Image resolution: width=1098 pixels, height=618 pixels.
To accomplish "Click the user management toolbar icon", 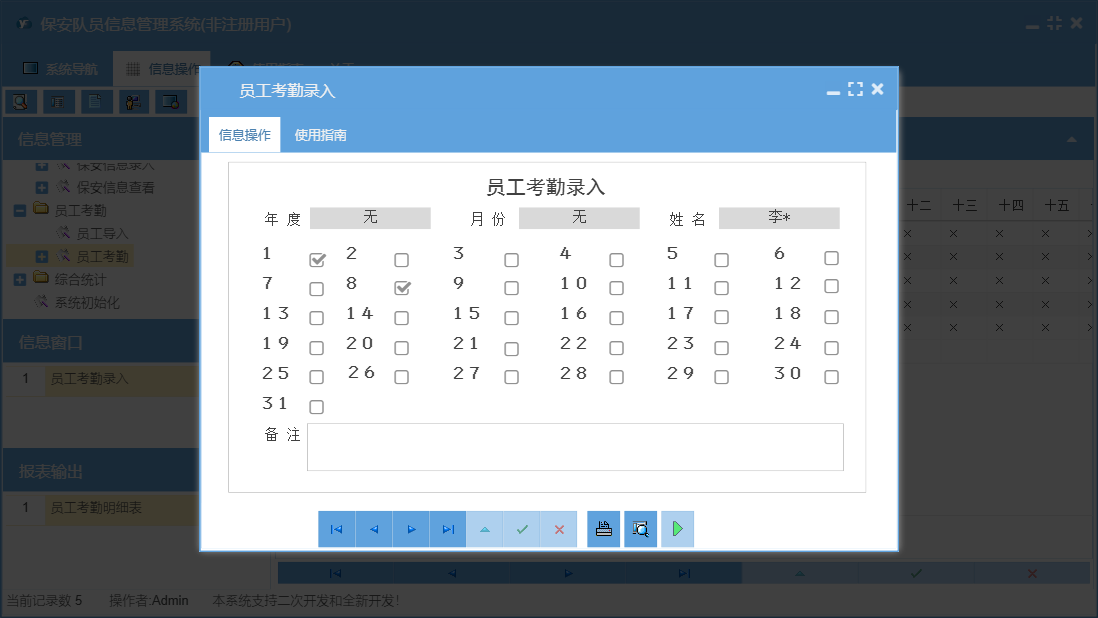I will point(133,101).
